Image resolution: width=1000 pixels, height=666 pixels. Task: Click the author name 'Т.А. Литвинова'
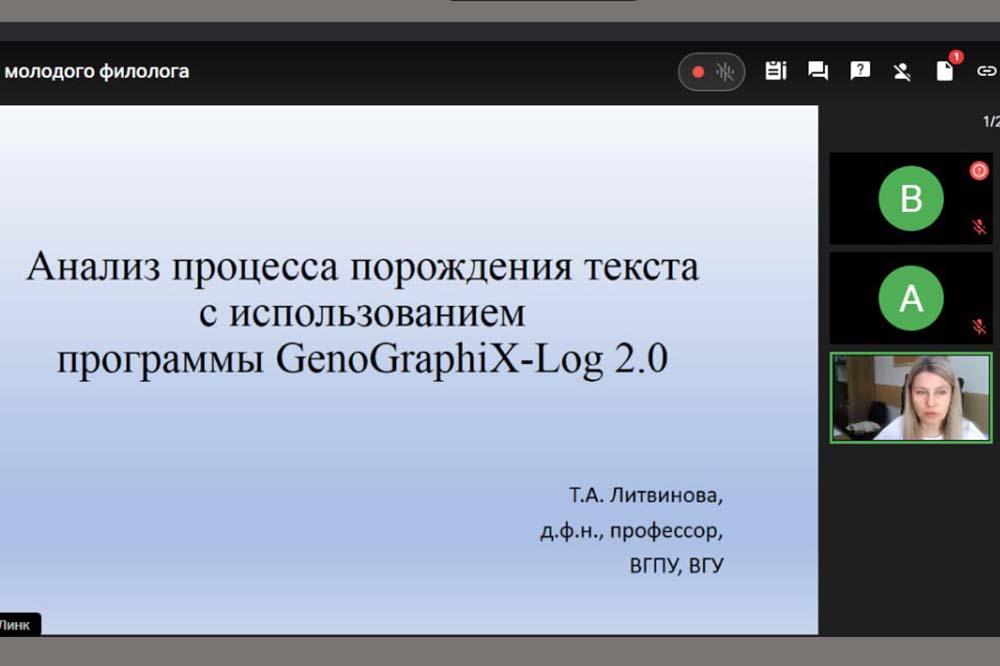[645, 495]
